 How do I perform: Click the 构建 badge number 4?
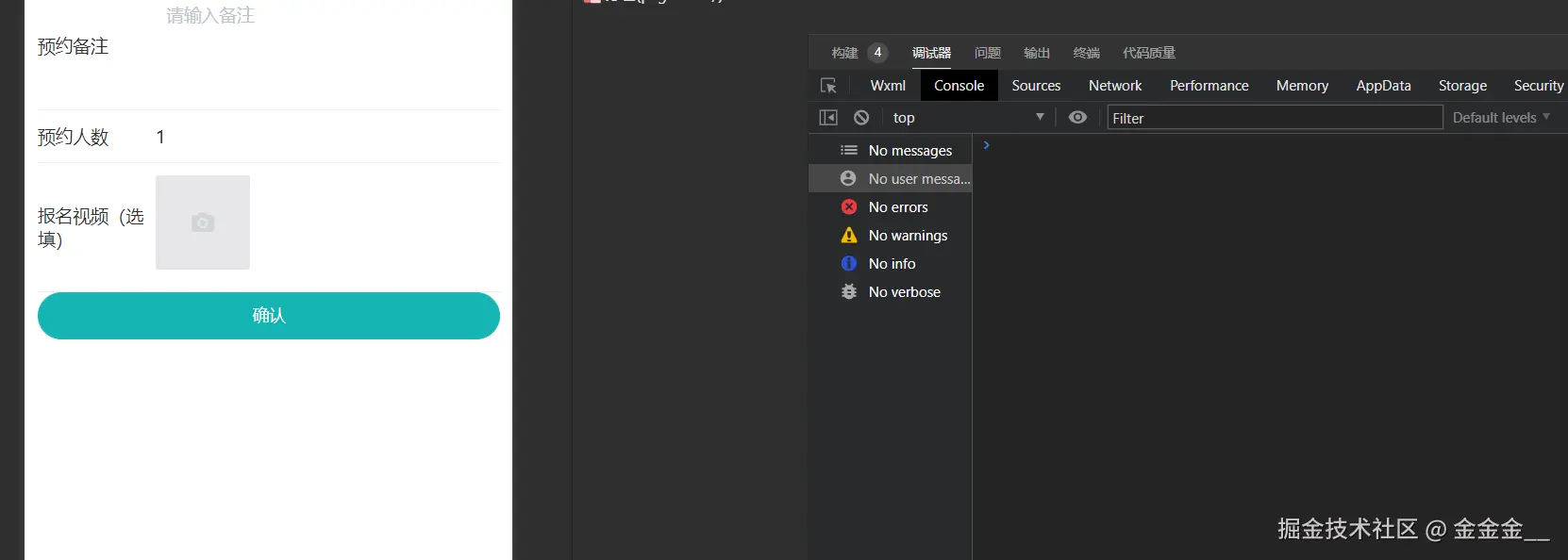point(877,53)
